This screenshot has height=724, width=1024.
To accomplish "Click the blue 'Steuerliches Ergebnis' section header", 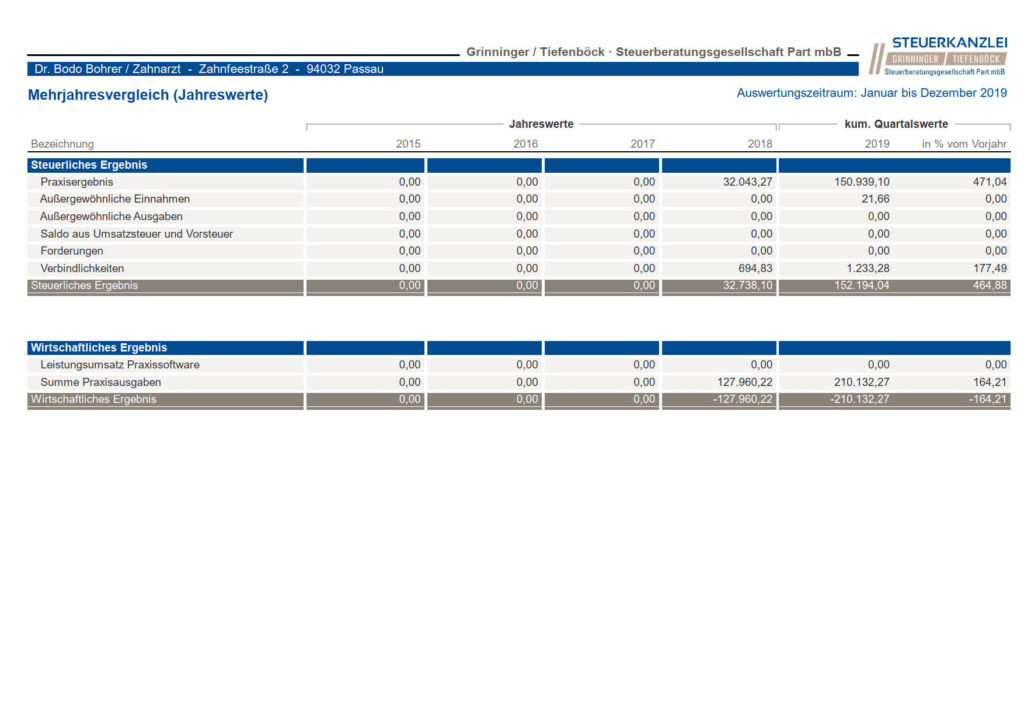I will 89,165.
